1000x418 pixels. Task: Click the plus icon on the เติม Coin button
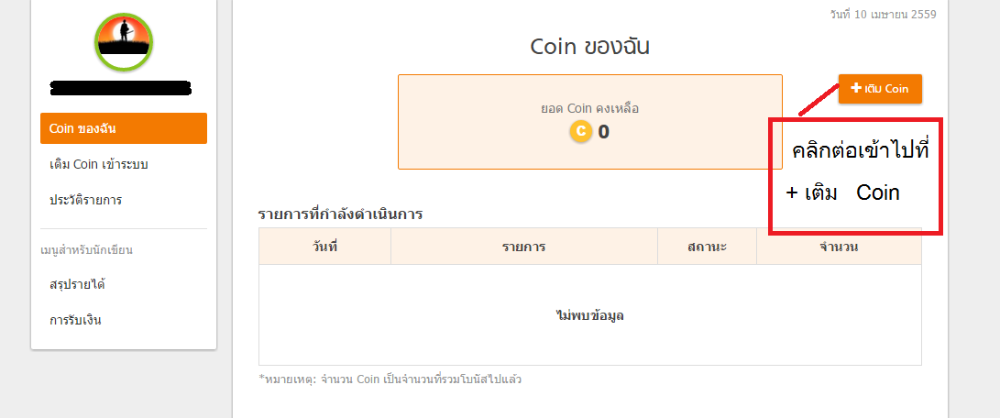pyautogui.click(x=855, y=89)
